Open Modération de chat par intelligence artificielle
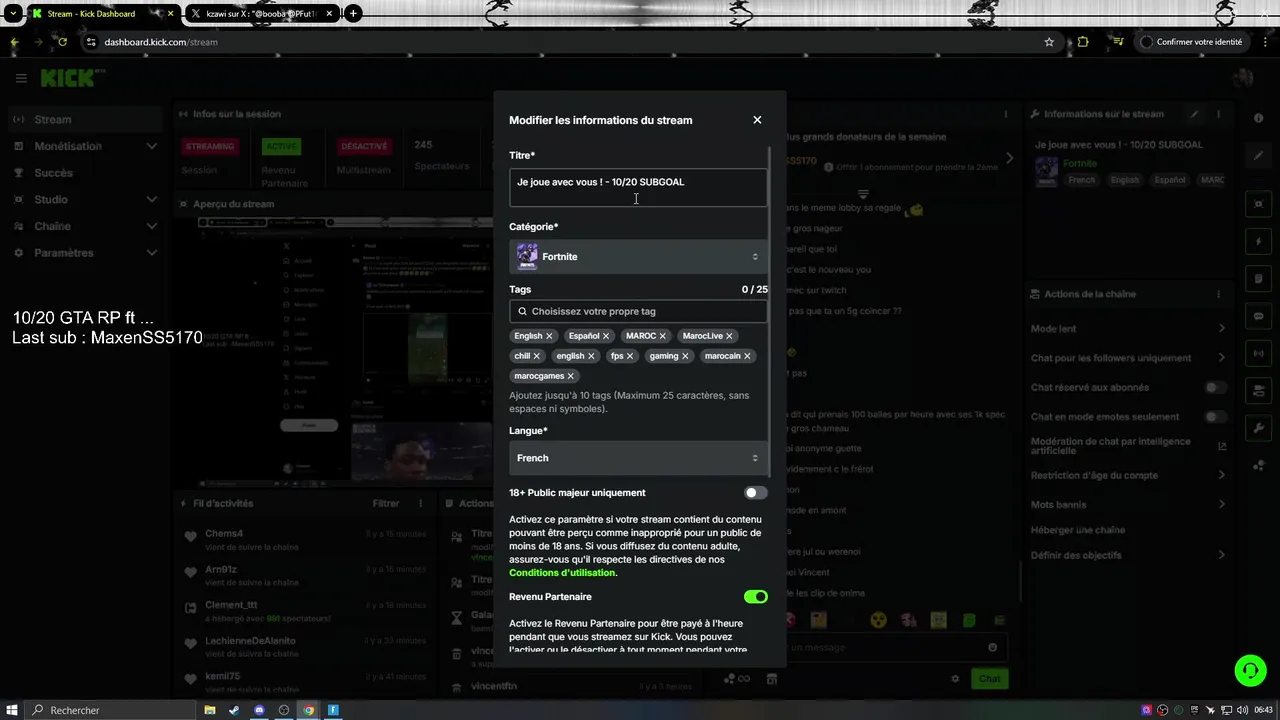The width and height of the screenshot is (1280, 720). 1128,446
